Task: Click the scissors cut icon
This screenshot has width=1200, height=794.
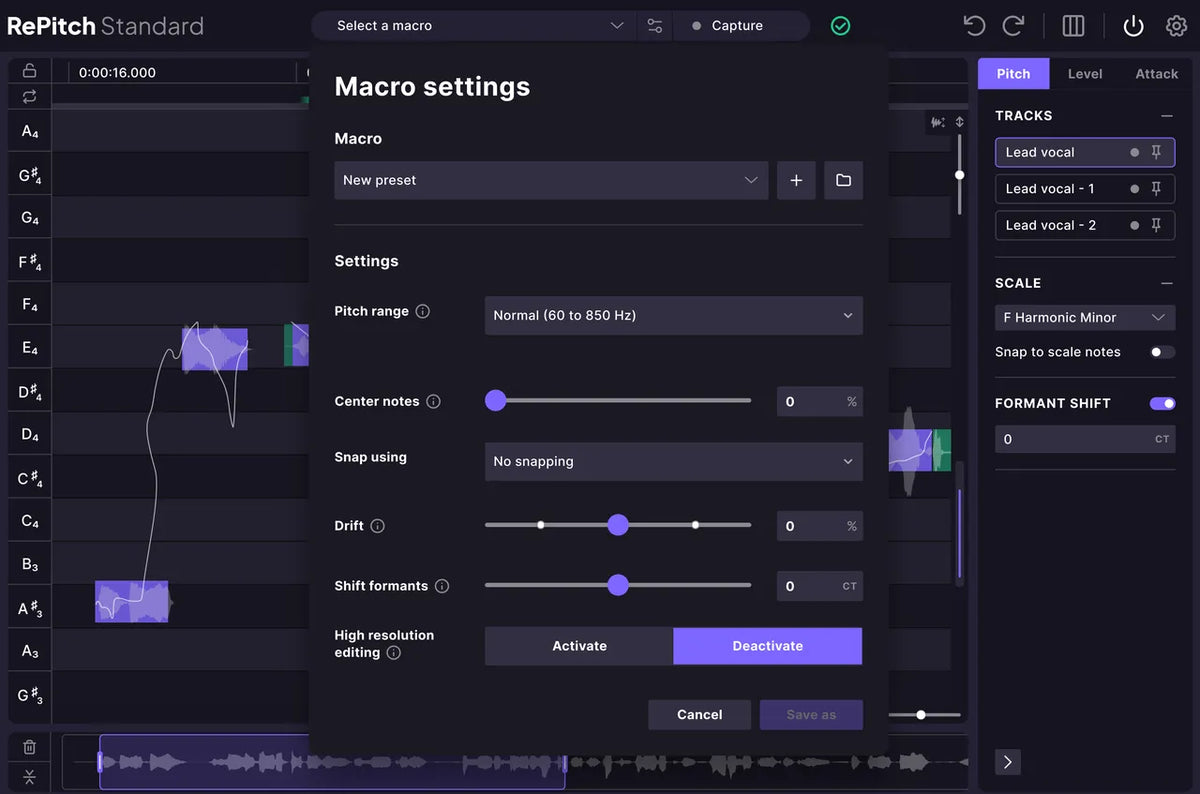Action: click(29, 776)
